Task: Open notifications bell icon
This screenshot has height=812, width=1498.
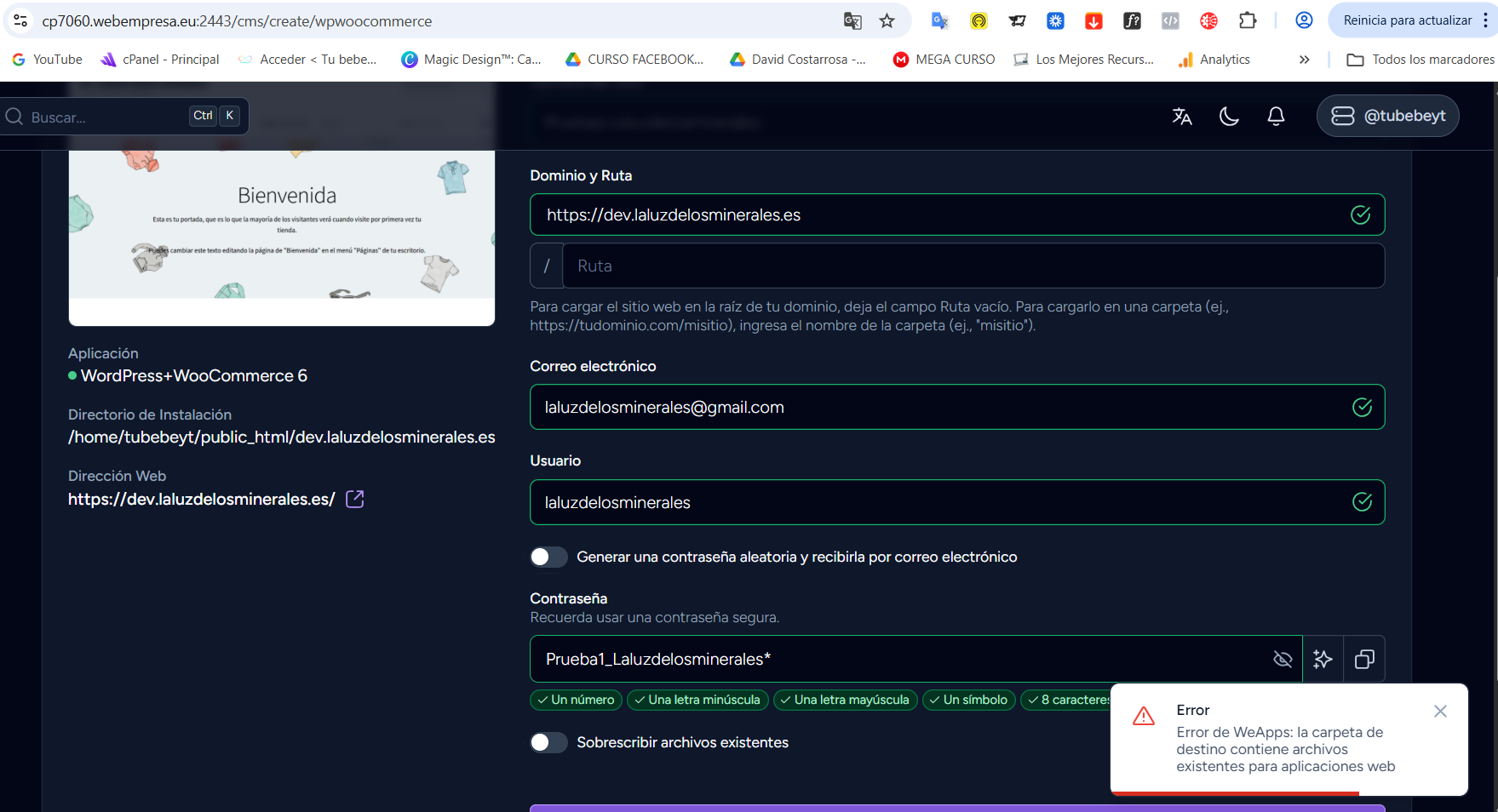Action: [1276, 117]
